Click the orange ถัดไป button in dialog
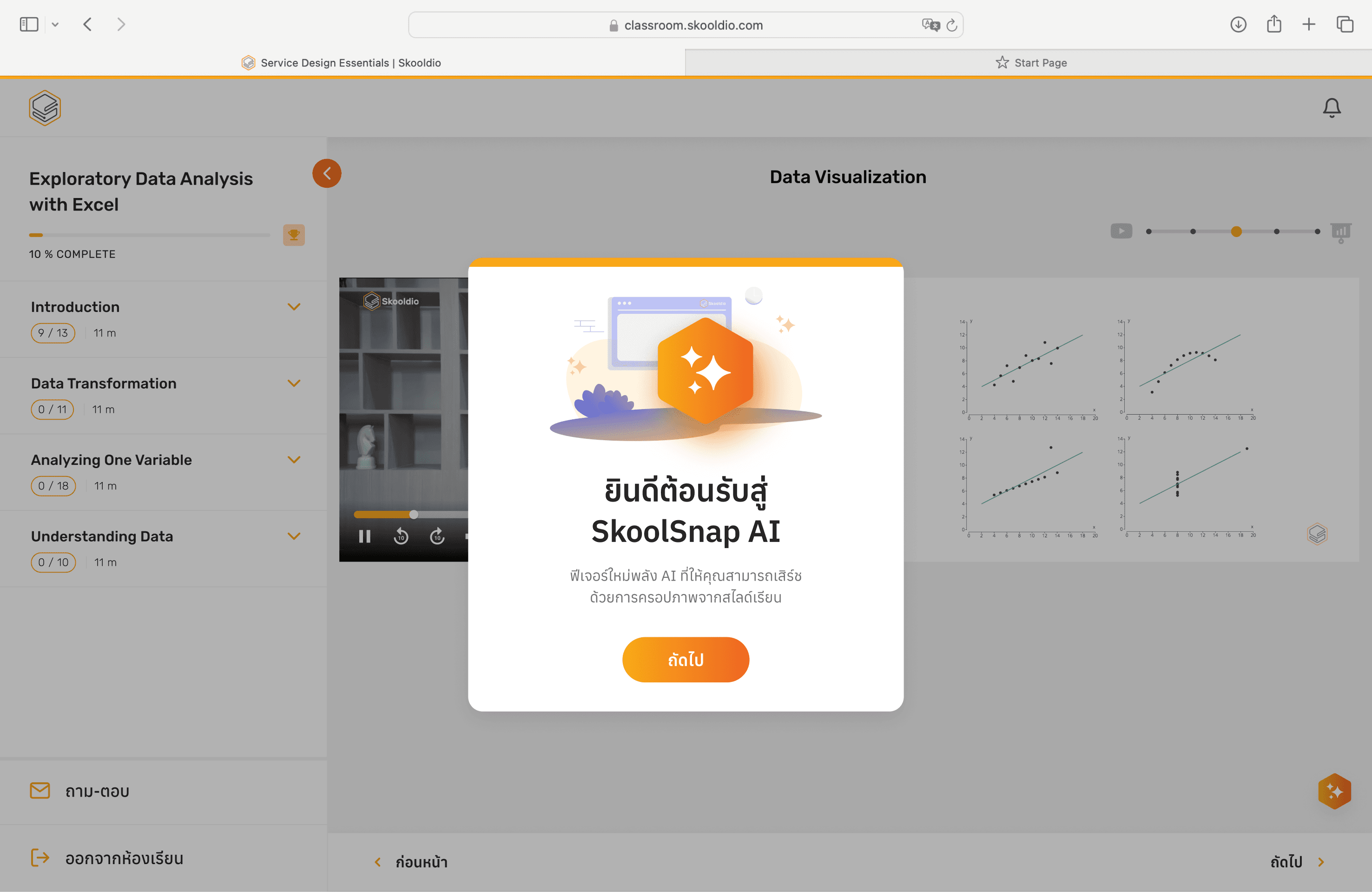 [685, 659]
